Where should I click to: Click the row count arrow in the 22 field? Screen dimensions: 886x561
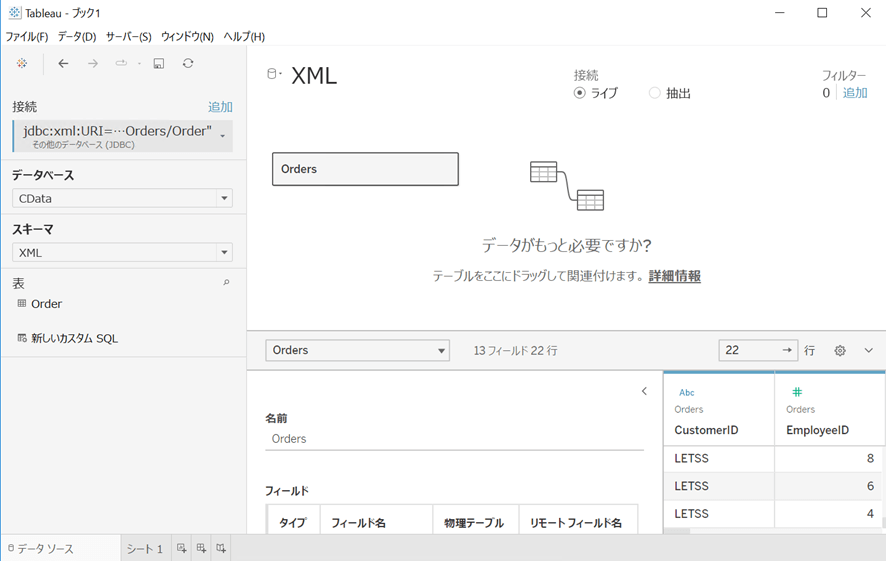pos(787,350)
